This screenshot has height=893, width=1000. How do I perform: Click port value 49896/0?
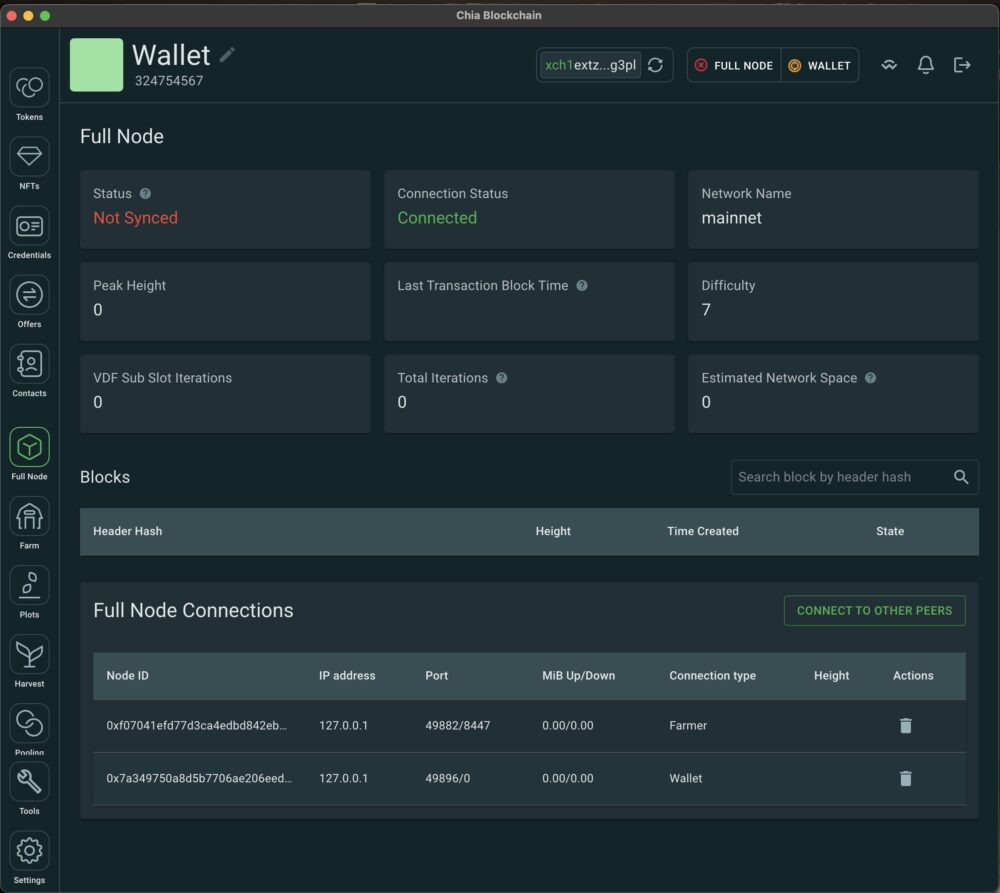click(x=448, y=779)
